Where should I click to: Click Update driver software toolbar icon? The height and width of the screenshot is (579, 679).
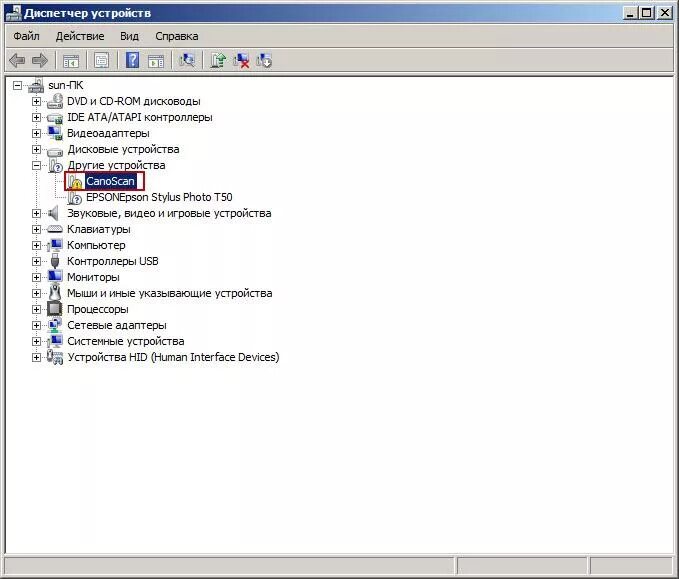218,60
